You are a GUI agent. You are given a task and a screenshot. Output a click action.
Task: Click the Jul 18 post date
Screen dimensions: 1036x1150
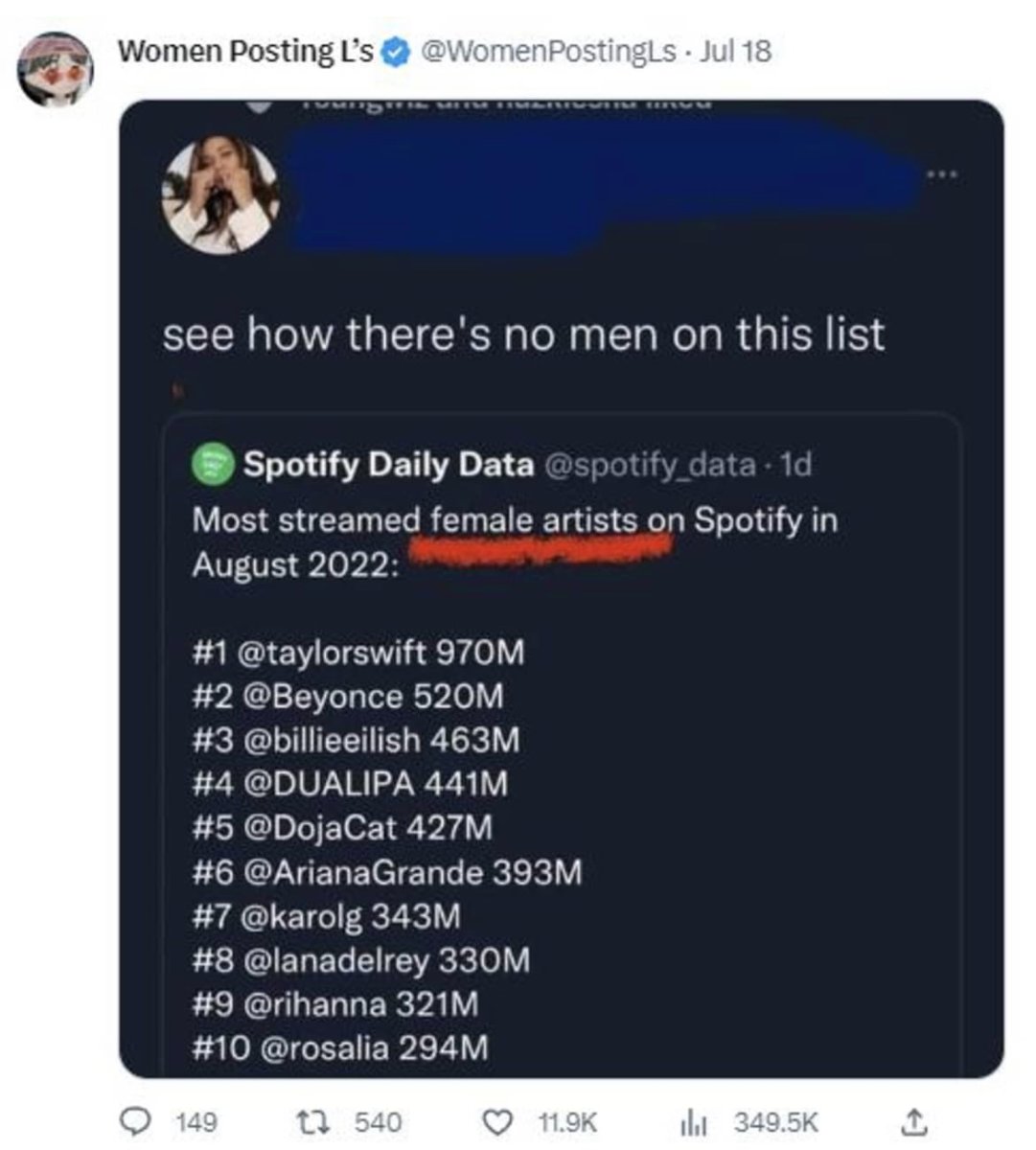[x=735, y=52]
